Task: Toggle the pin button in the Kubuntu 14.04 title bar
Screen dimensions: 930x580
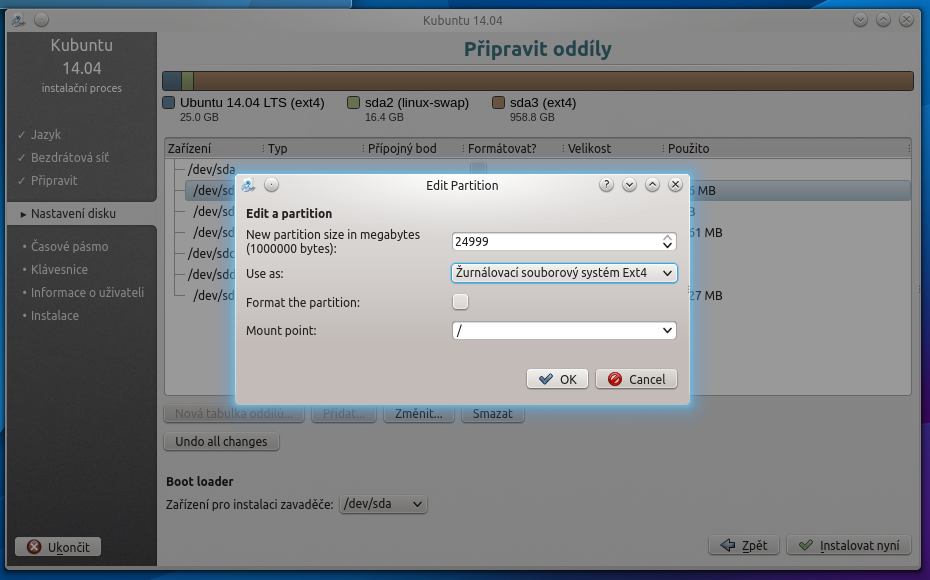Action: tap(42, 20)
